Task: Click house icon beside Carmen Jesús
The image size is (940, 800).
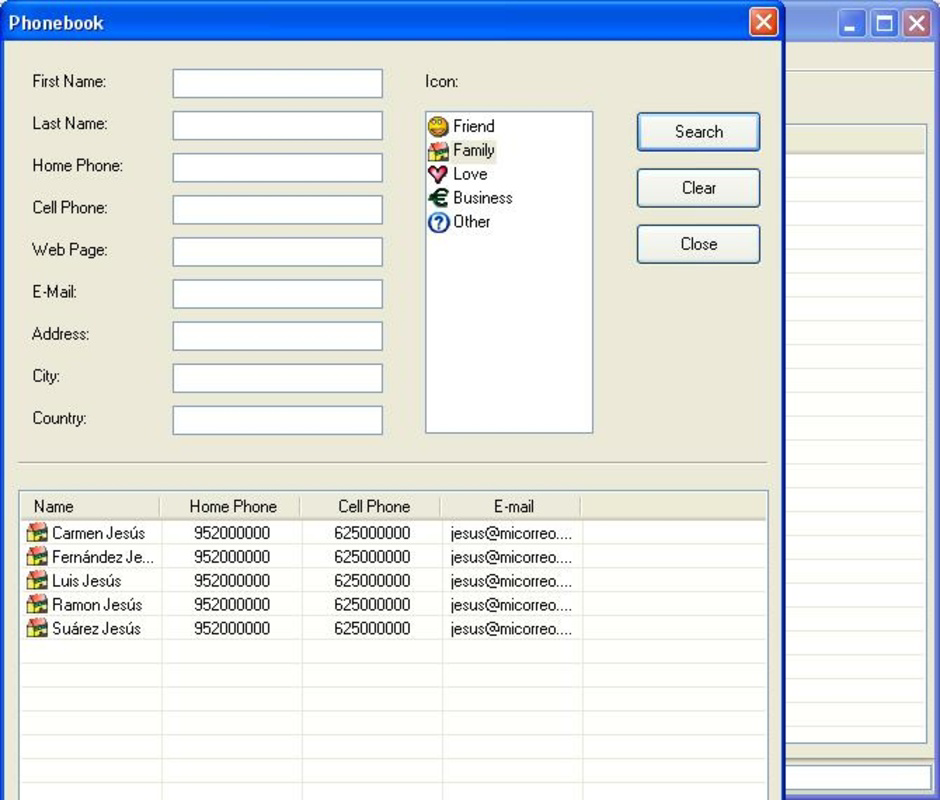Action: coord(37,533)
